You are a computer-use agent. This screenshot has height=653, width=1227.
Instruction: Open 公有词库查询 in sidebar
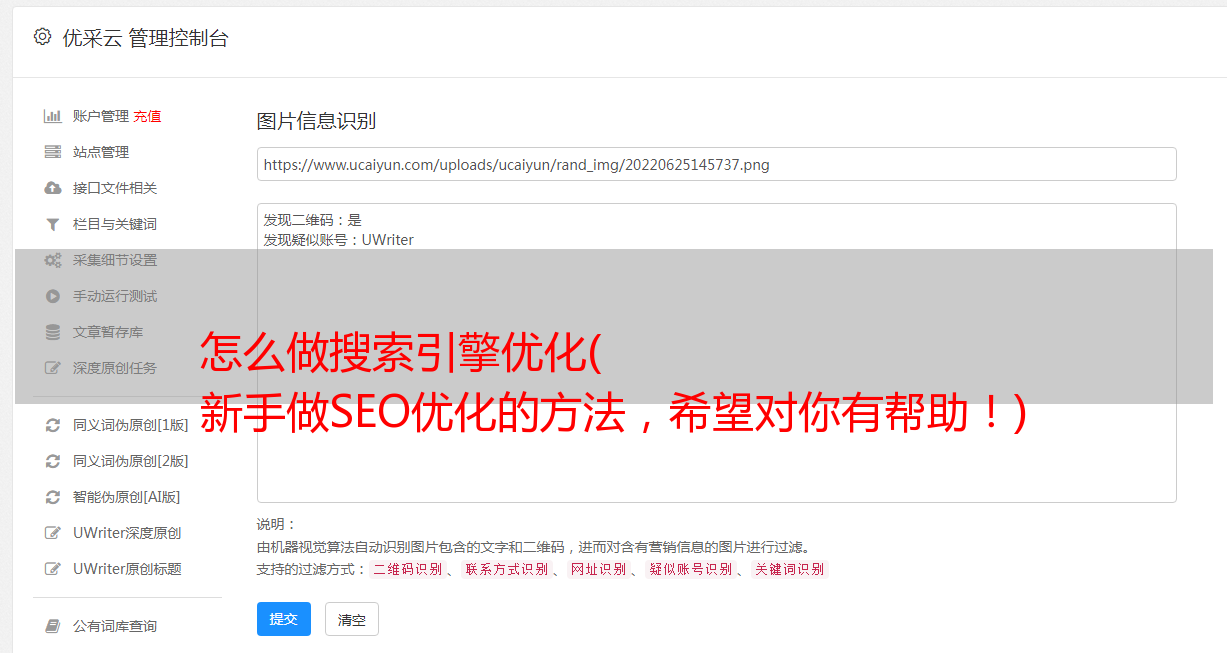pyautogui.click(x=115, y=626)
